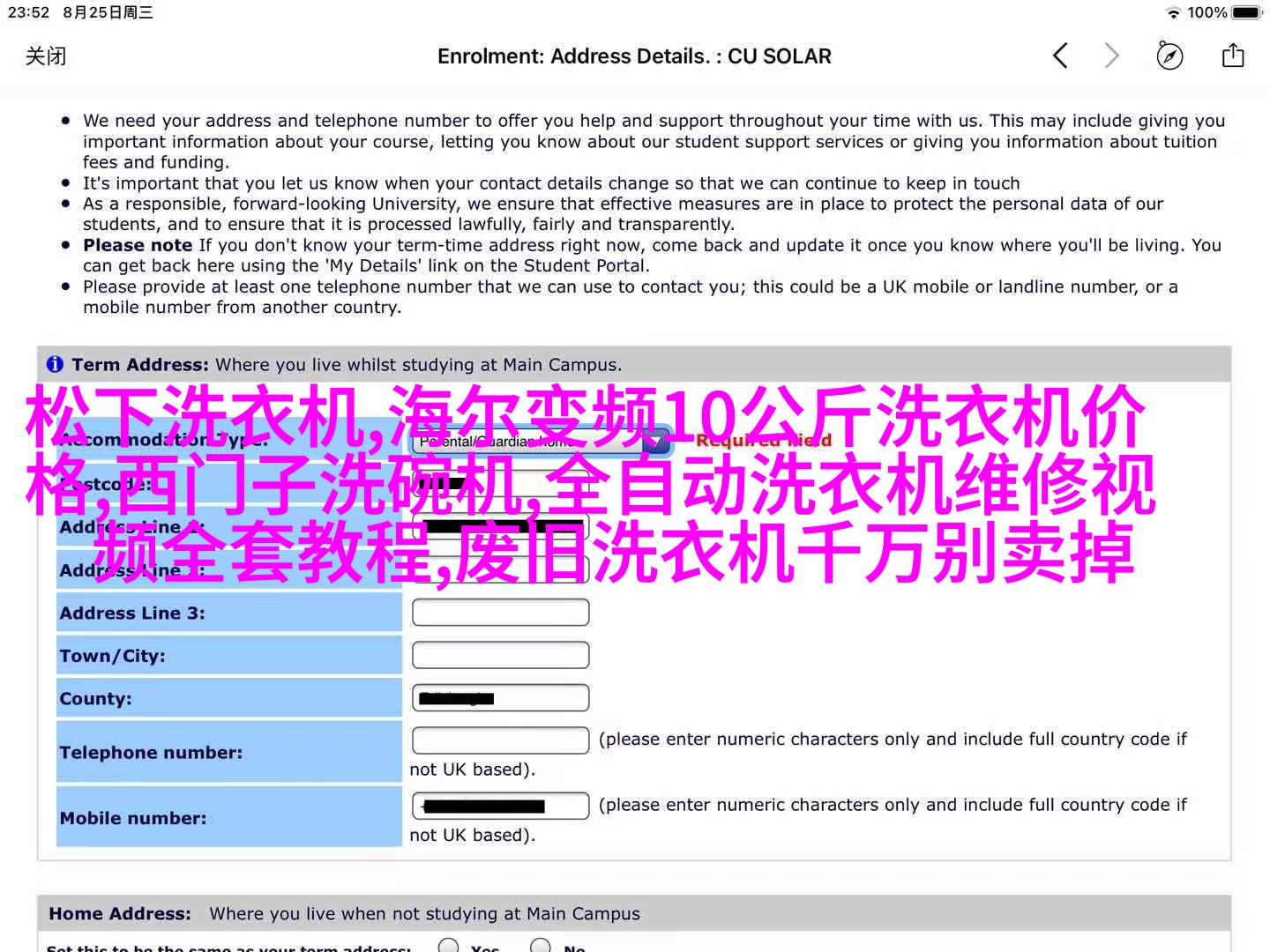The height and width of the screenshot is (952, 1270).
Task: Tap the 23:52 clock in status bar
Action: pyautogui.click(x=29, y=12)
